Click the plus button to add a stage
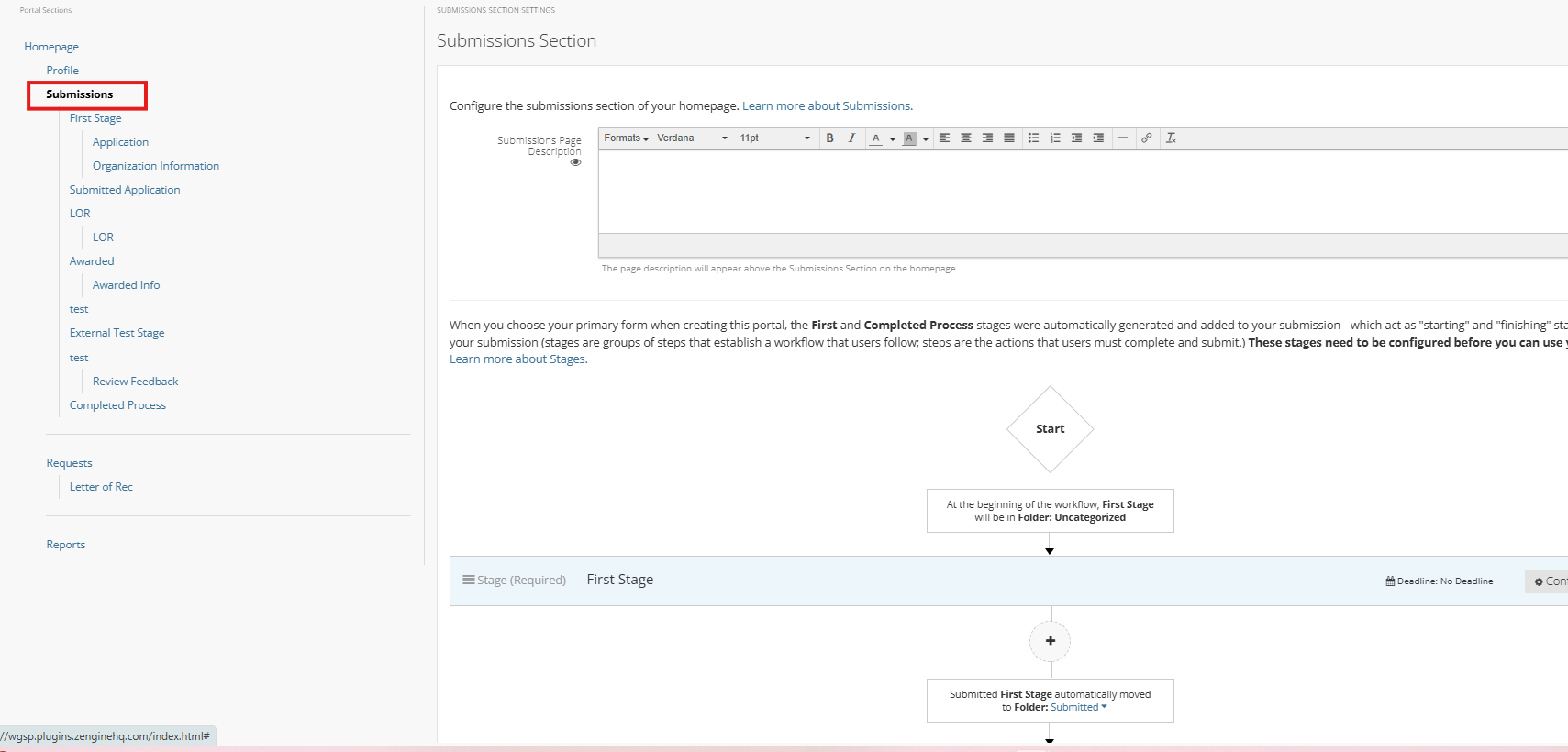1568x752 pixels. pos(1051,641)
